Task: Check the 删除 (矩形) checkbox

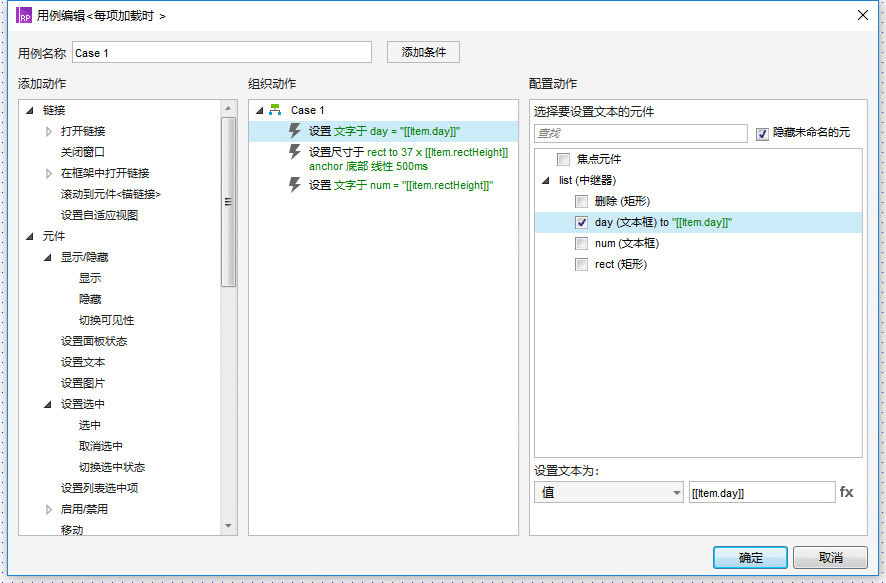Action: [x=581, y=201]
